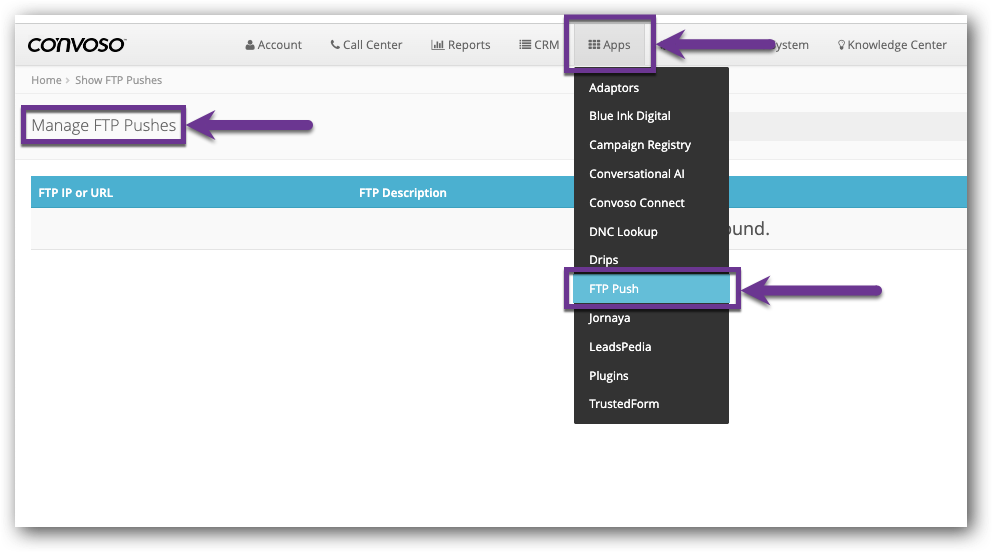This screenshot has width=992, height=552.
Task: Open the Reports menu
Action: click(x=461, y=45)
